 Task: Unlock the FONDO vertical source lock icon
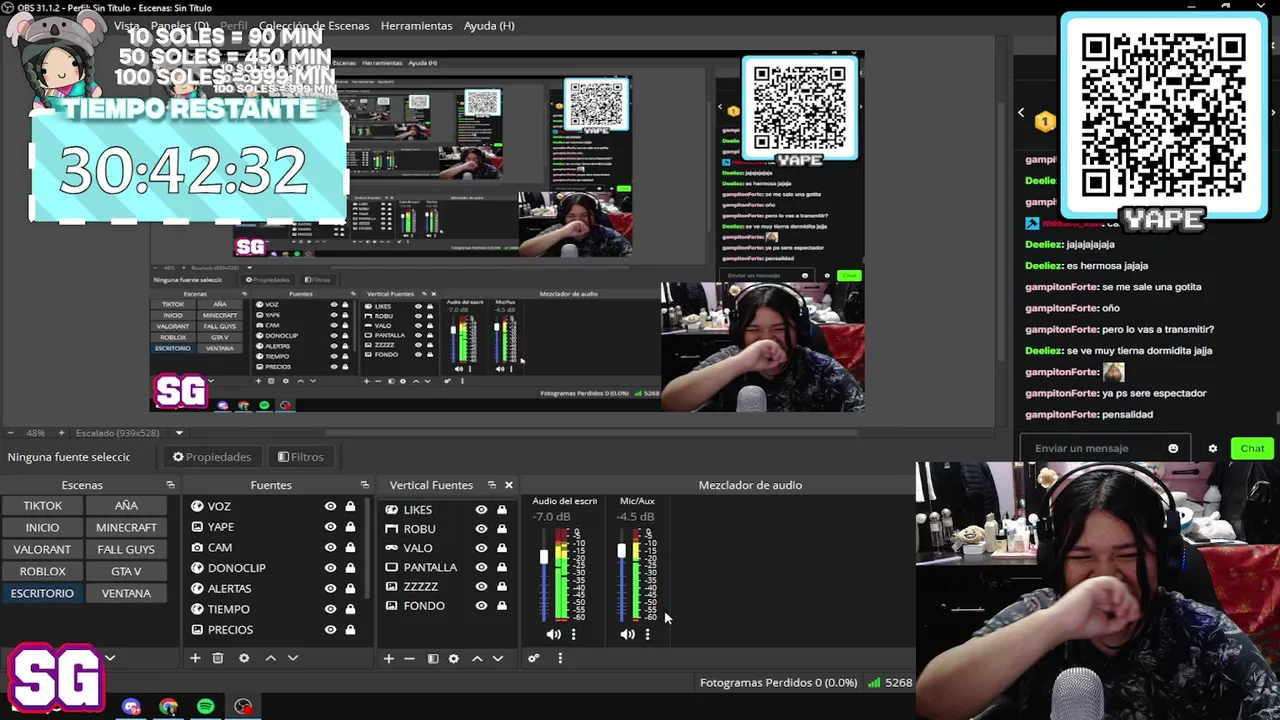(502, 606)
